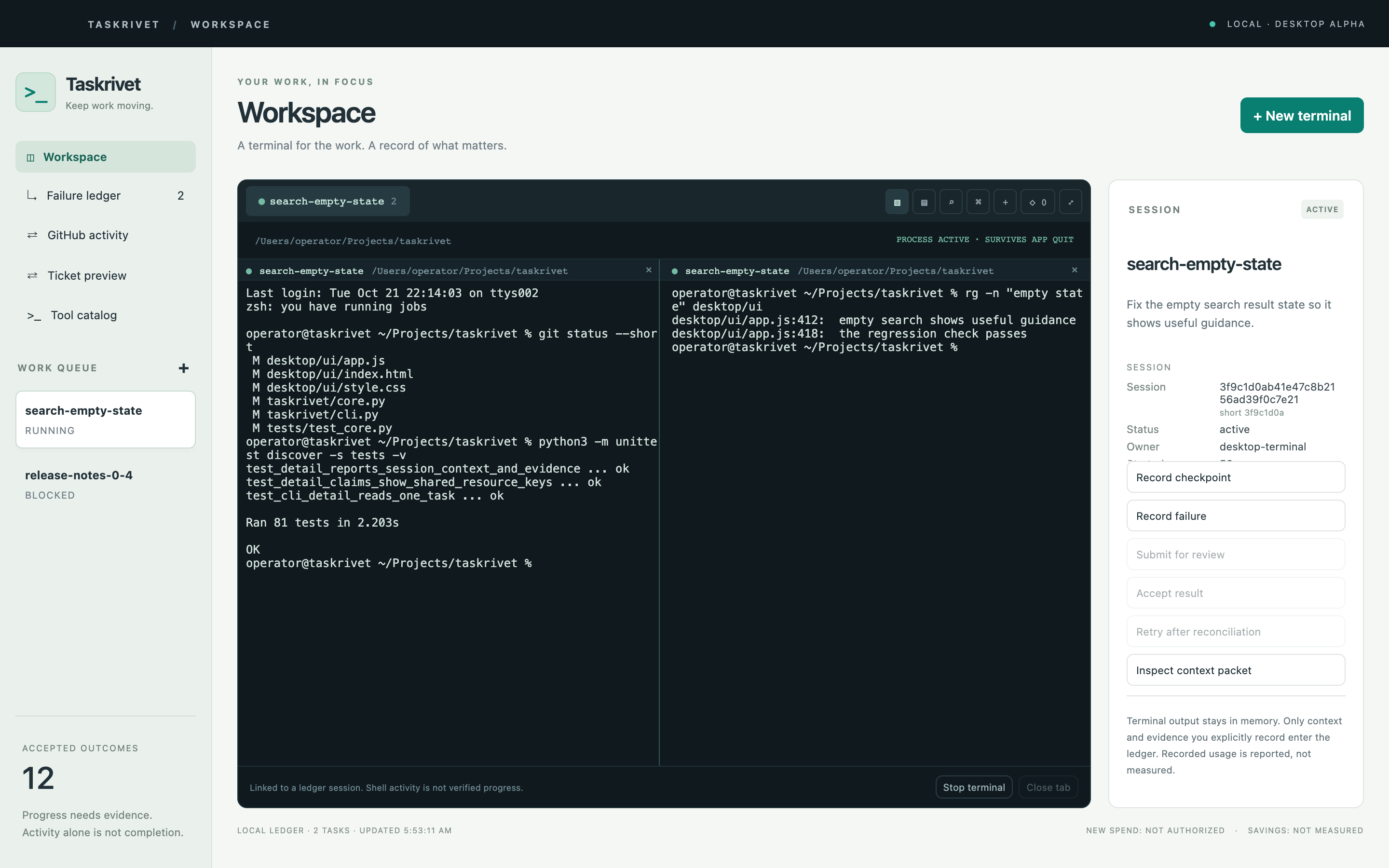Click TASKRIVET in the top breadcrumb
1389x868 pixels.
coord(123,25)
